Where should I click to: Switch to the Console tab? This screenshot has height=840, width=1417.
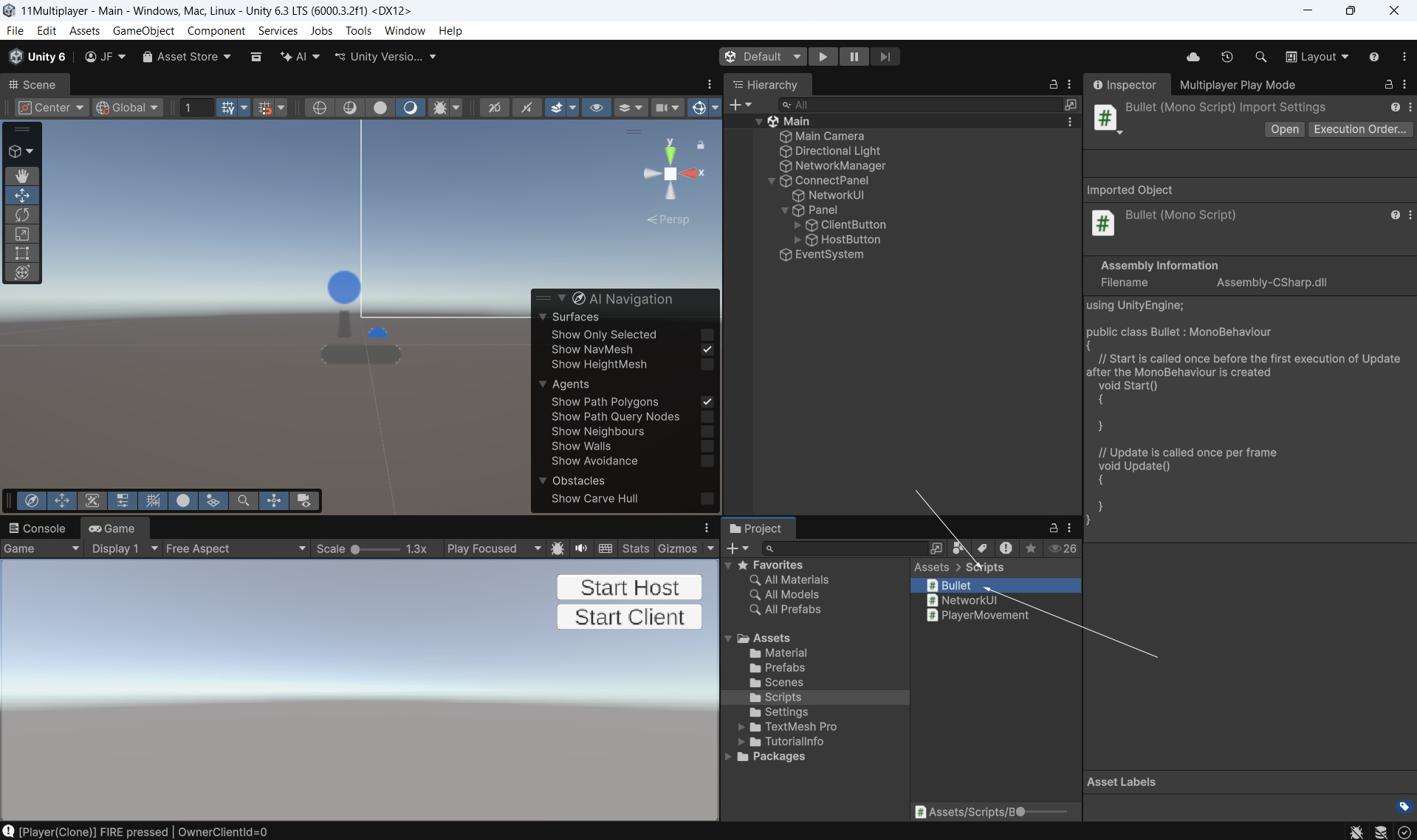[x=37, y=529]
